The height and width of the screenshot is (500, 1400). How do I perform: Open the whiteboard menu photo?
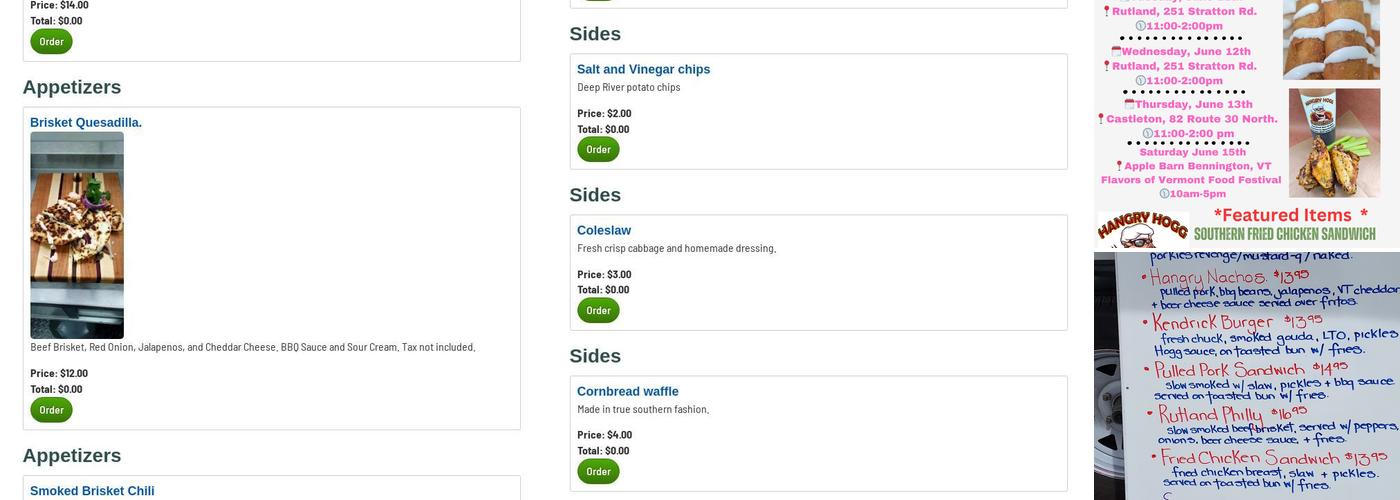[1246, 376]
